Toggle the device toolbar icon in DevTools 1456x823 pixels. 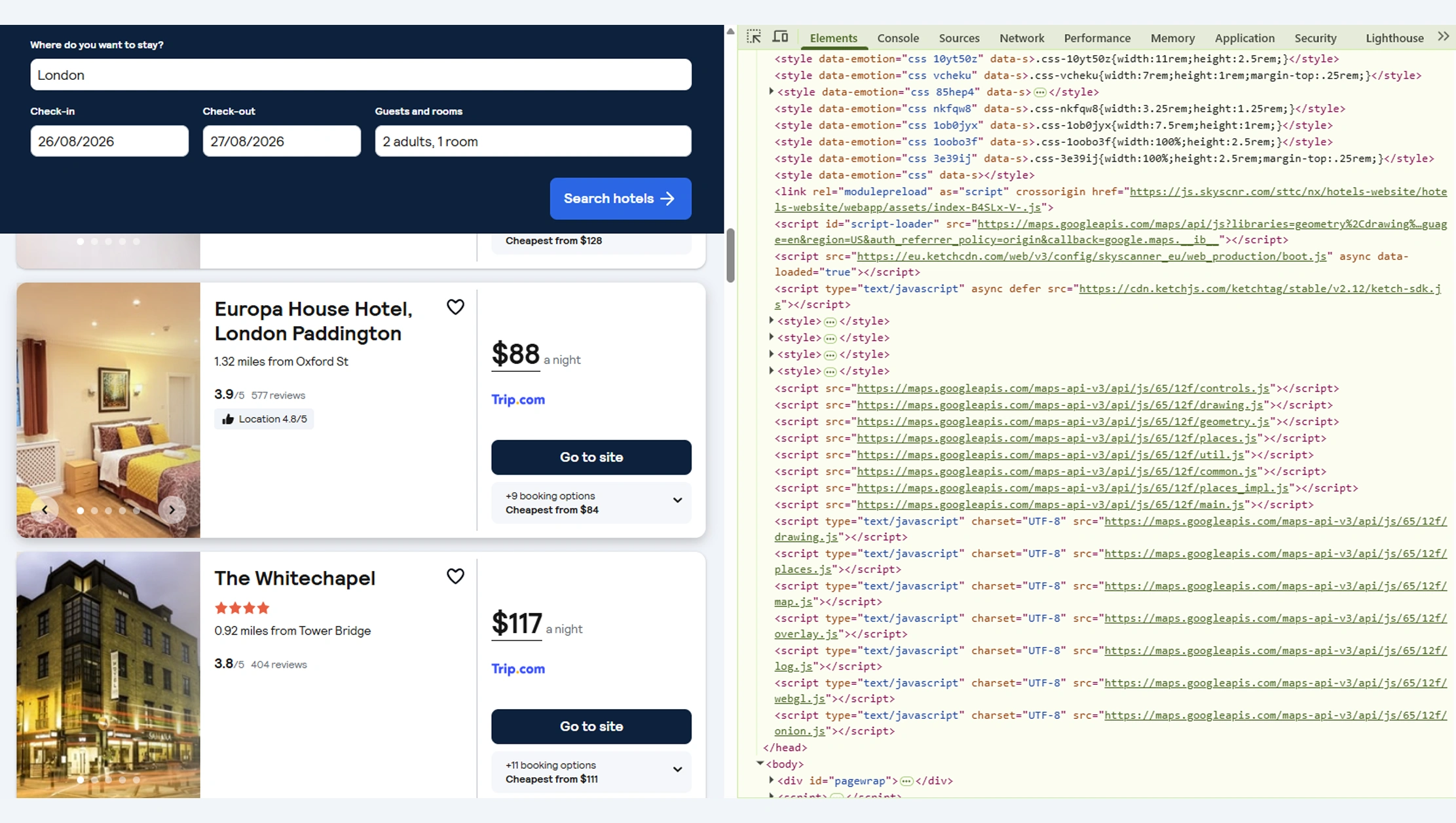coord(780,37)
